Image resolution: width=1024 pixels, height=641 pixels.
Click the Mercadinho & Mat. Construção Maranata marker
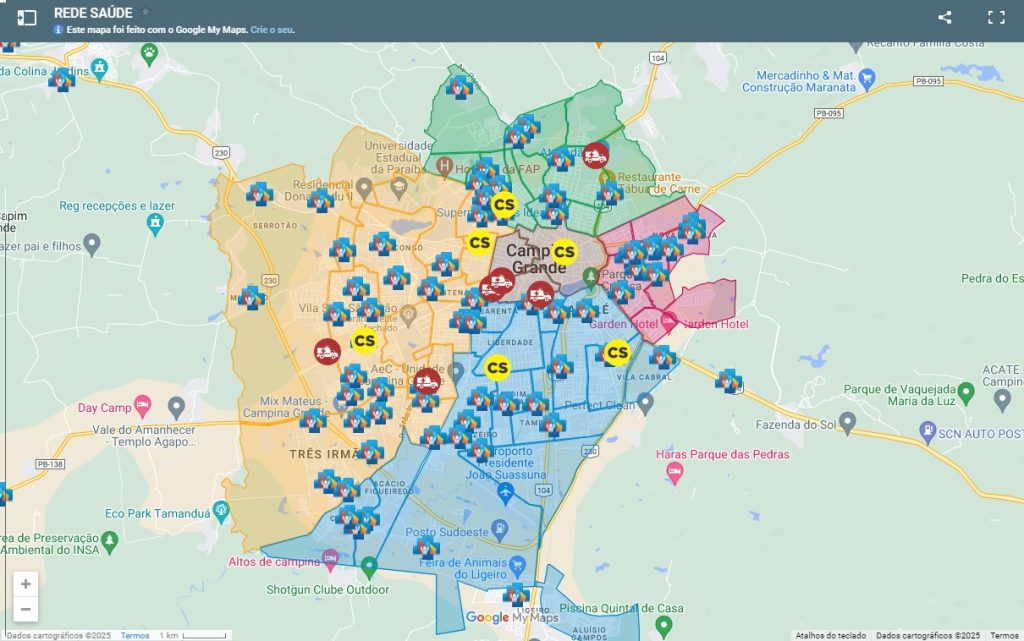click(x=868, y=76)
